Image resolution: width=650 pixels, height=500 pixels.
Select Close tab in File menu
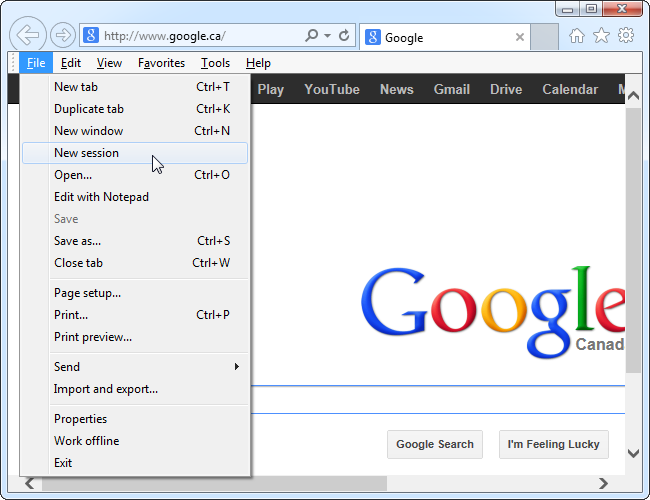135,263
